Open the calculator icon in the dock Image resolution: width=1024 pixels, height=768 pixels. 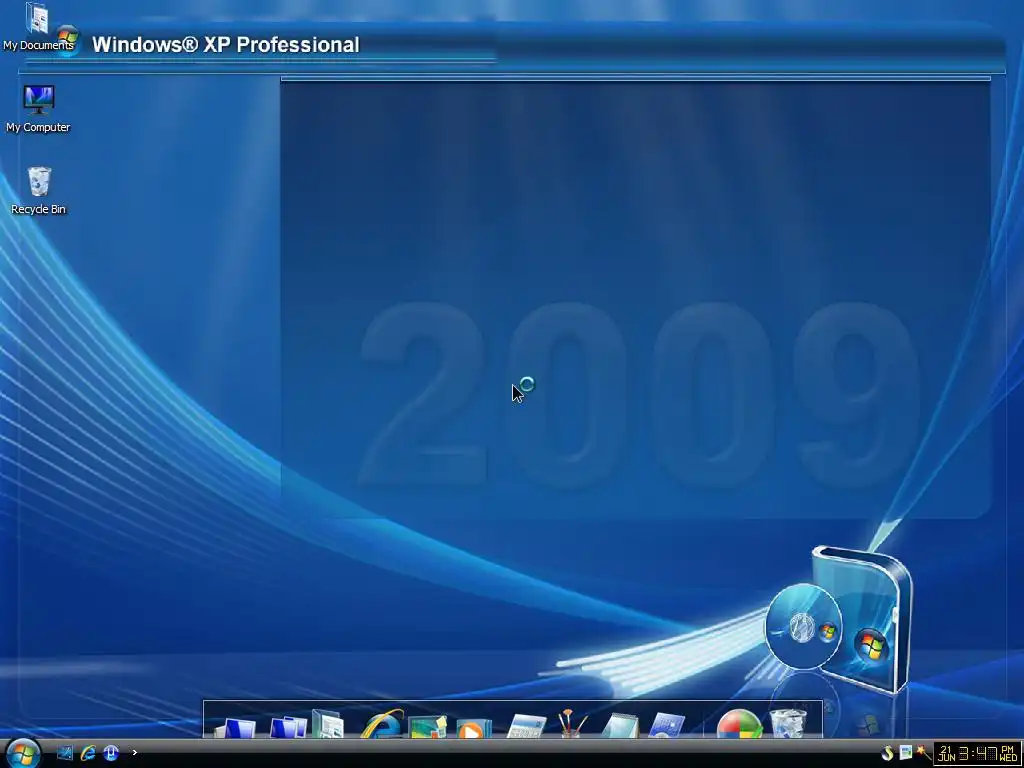(x=526, y=726)
